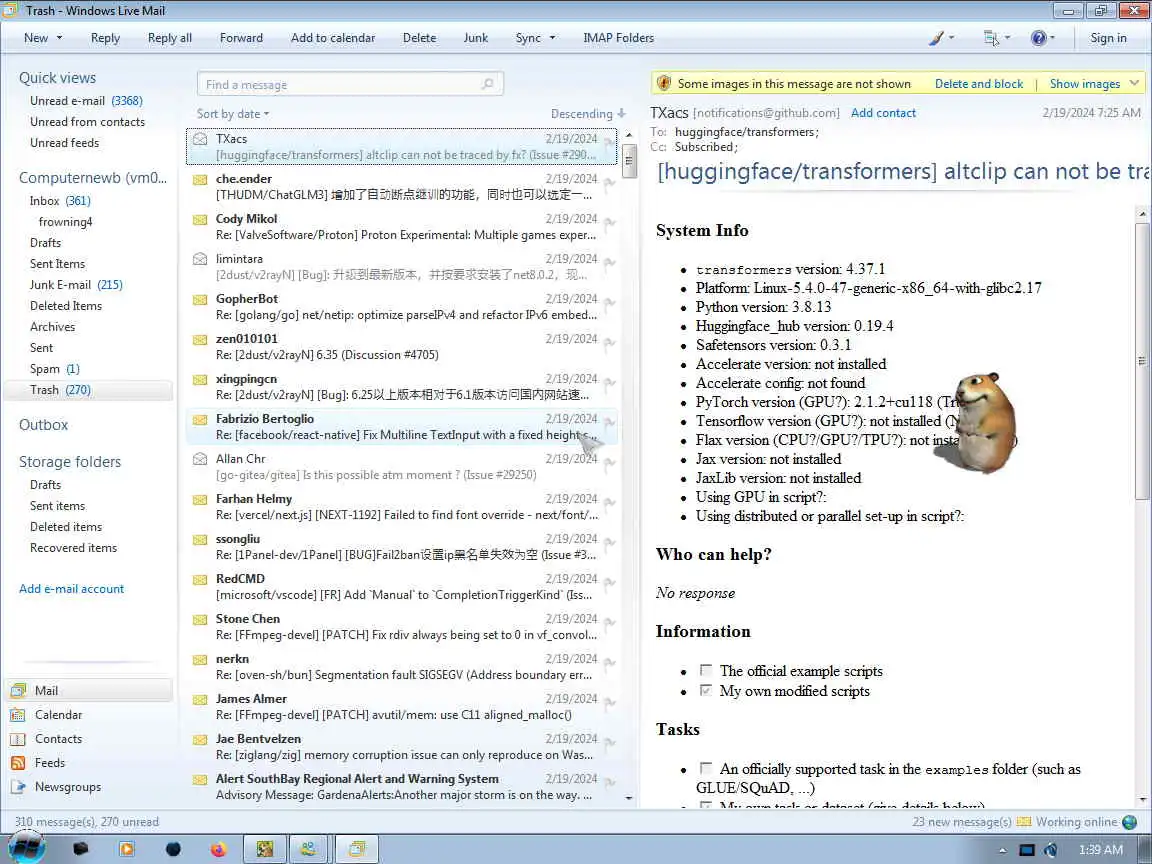Open the brush colorizer toolbar icon
Screen dimensions: 1152x864
pos(936,37)
